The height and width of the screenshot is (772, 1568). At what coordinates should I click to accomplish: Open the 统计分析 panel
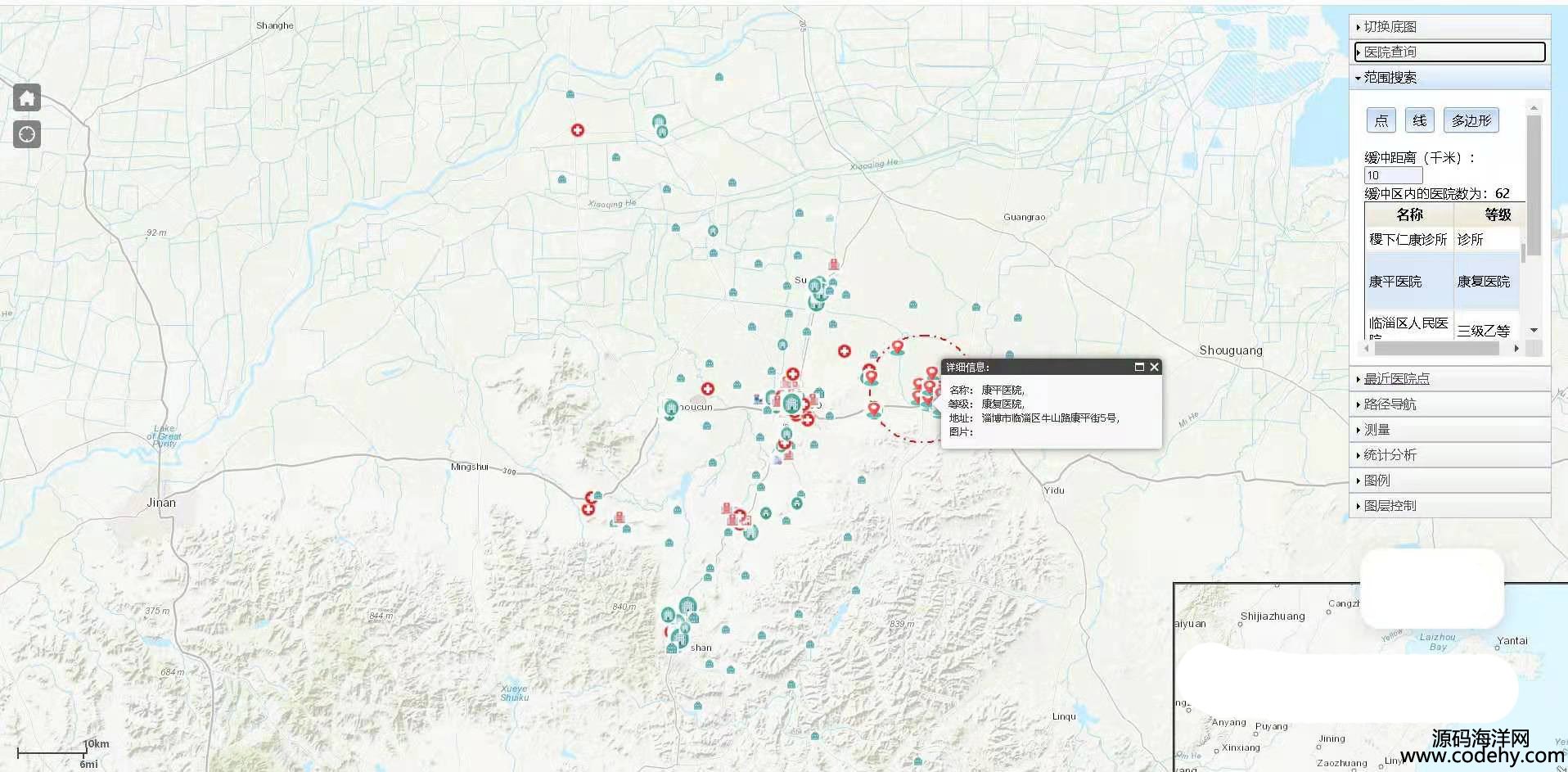click(1390, 455)
